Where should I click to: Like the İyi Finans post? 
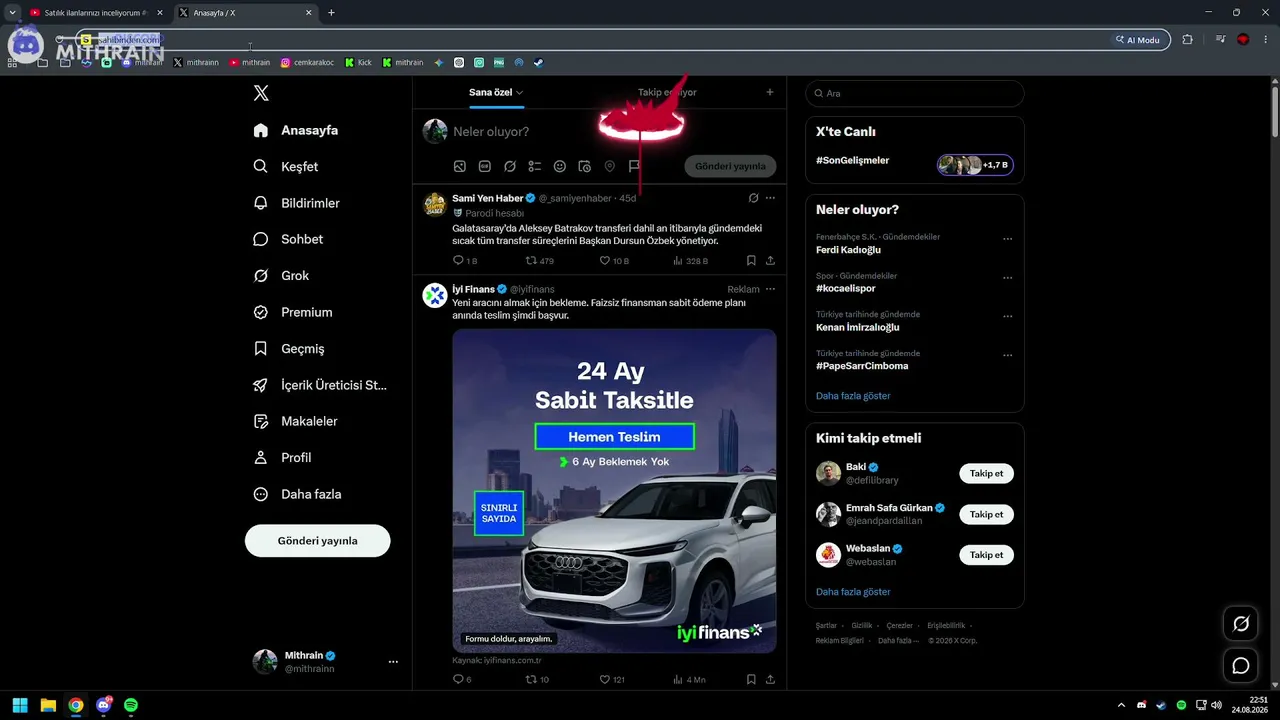(604, 679)
